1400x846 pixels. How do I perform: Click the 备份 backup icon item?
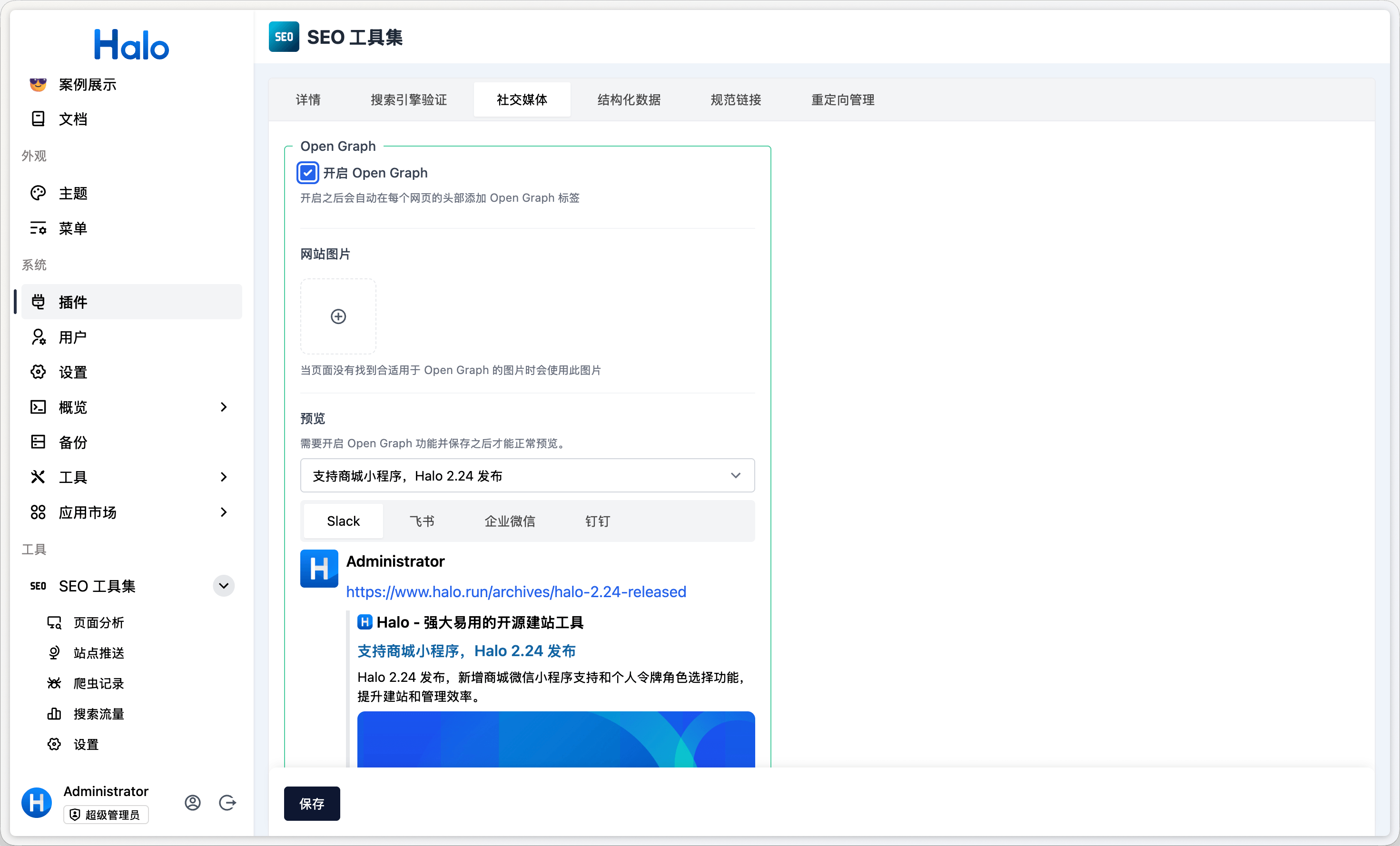(x=38, y=442)
